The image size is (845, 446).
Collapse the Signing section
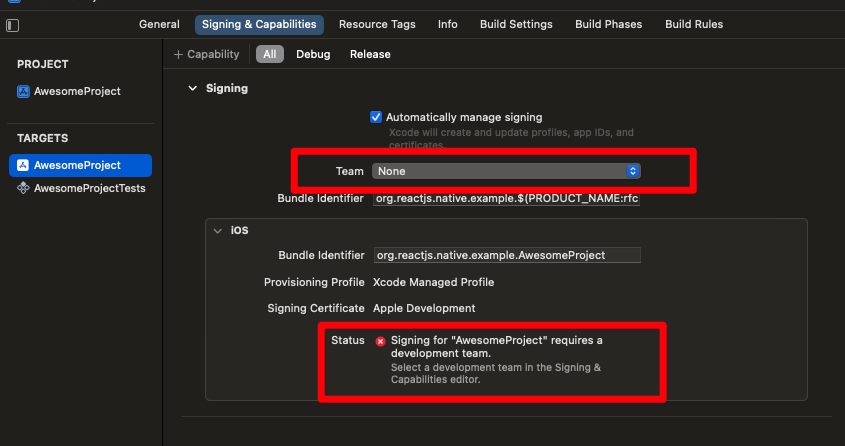point(192,88)
